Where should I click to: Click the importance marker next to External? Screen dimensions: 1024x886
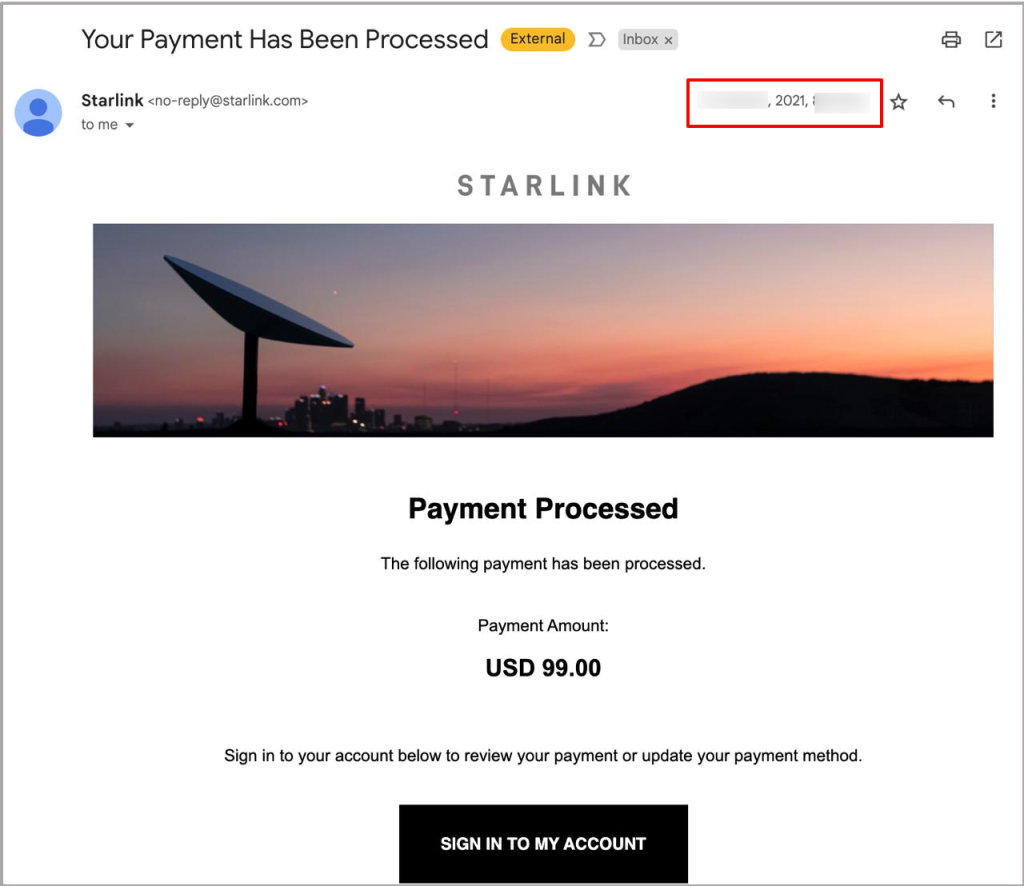(x=596, y=40)
